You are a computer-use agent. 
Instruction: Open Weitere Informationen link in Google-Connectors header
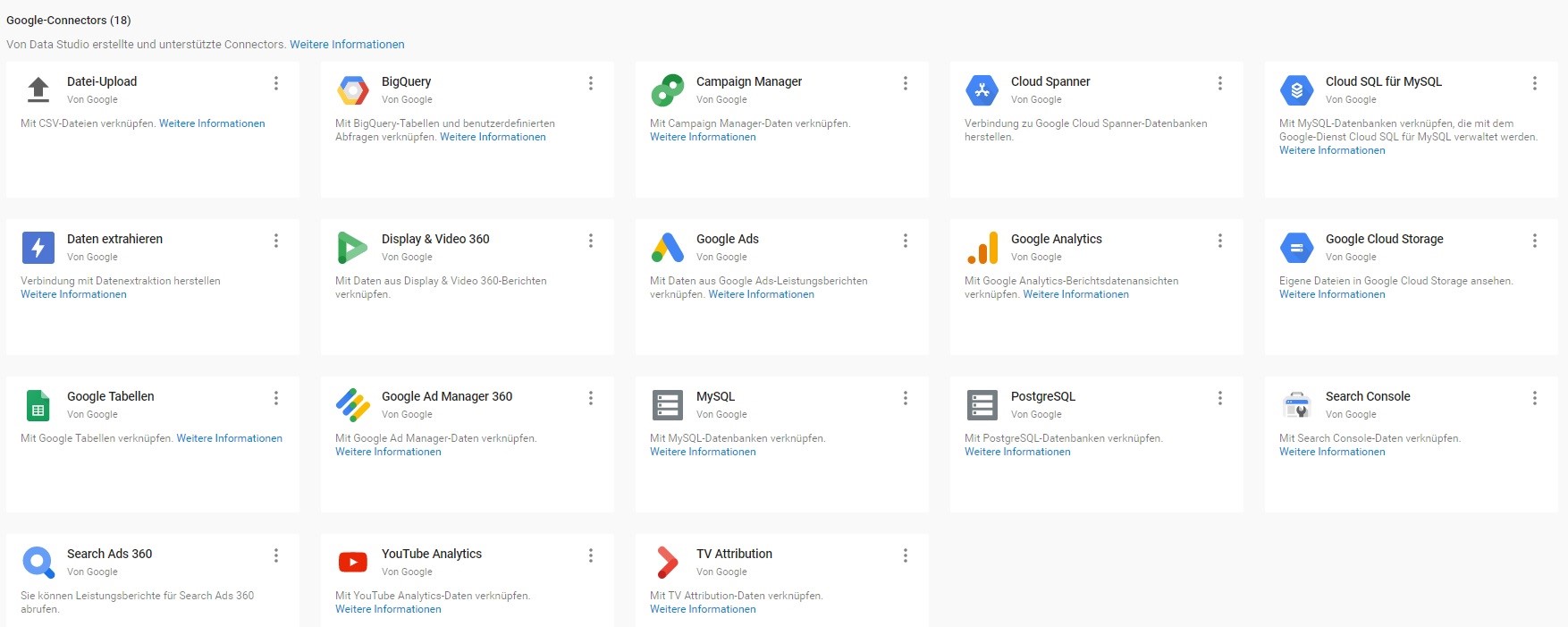point(347,44)
